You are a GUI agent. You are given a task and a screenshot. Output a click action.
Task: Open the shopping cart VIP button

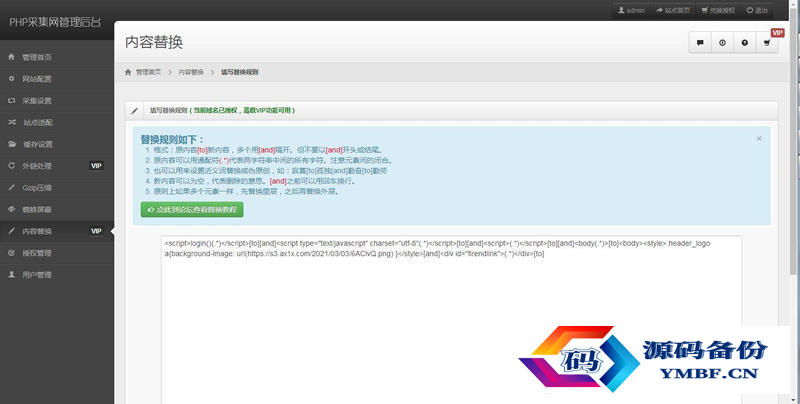pos(767,43)
